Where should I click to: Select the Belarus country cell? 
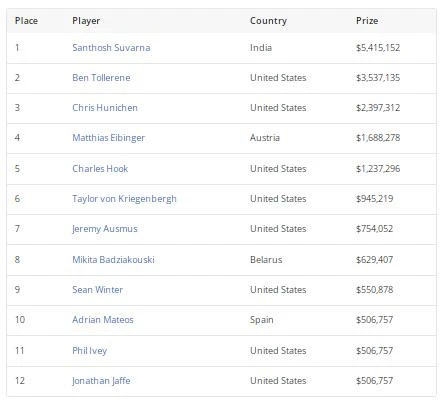click(266, 260)
